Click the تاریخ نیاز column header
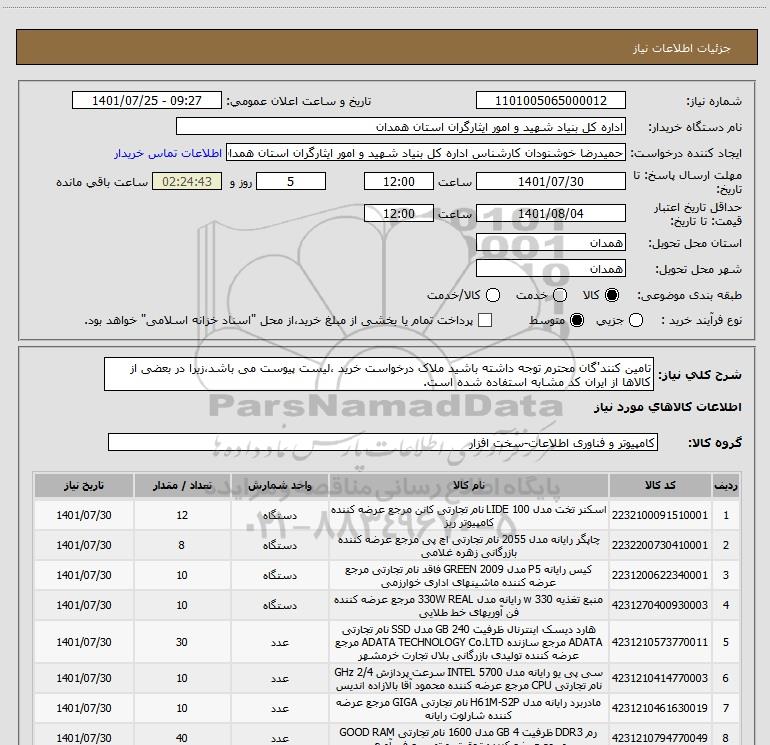Viewport: 770px width, 745px height. coord(84,485)
